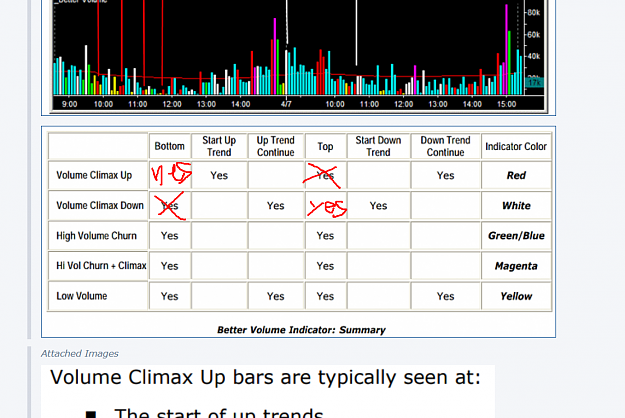The height and width of the screenshot is (418, 625).
Task: Open the Better Volume Indicator summary table image
Action: click(x=299, y=232)
